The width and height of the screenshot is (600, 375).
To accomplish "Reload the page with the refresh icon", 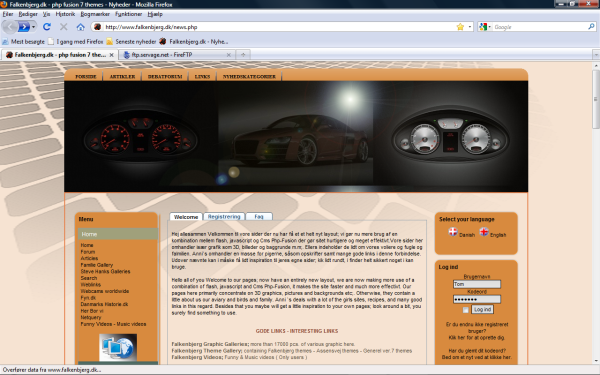I will (x=47, y=27).
